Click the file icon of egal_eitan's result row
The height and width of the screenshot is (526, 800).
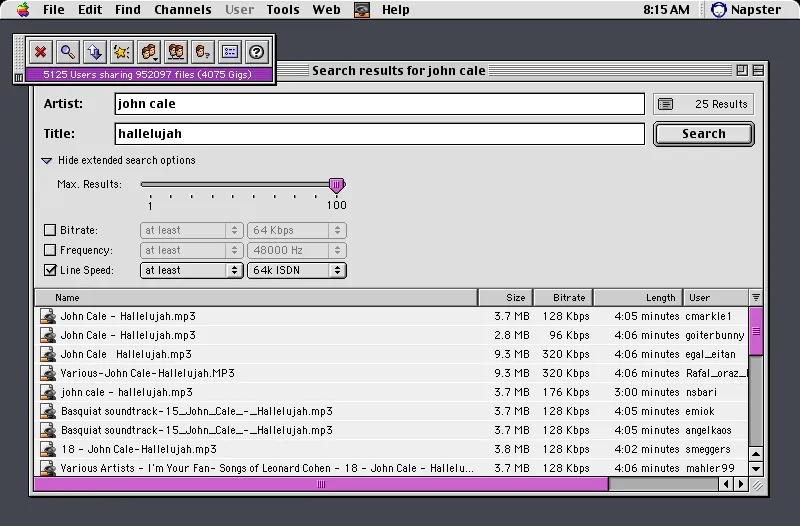click(x=48, y=354)
